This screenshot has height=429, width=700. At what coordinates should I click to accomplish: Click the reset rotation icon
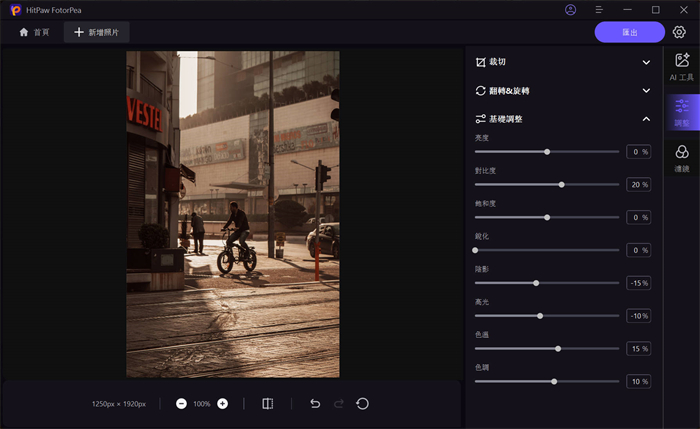[x=362, y=404]
